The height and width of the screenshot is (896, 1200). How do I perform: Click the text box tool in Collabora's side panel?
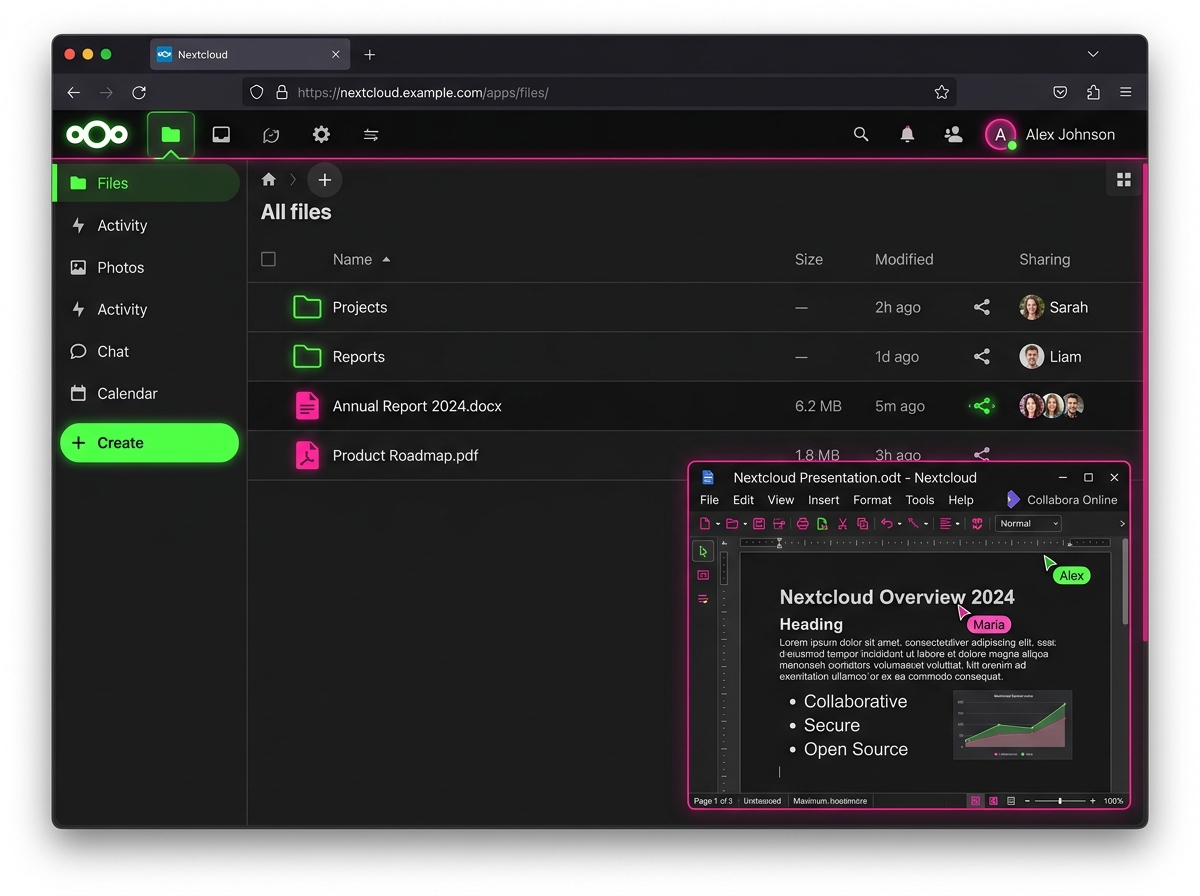pos(703,575)
